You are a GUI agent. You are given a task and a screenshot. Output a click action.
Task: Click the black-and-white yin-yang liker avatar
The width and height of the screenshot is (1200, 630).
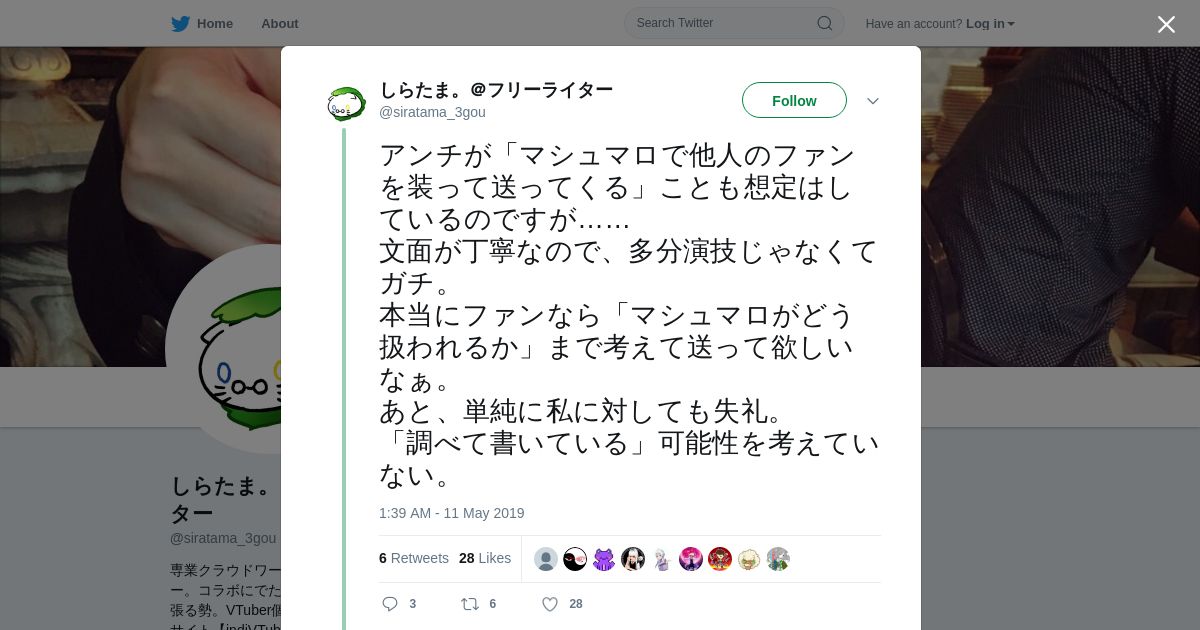tap(575, 559)
